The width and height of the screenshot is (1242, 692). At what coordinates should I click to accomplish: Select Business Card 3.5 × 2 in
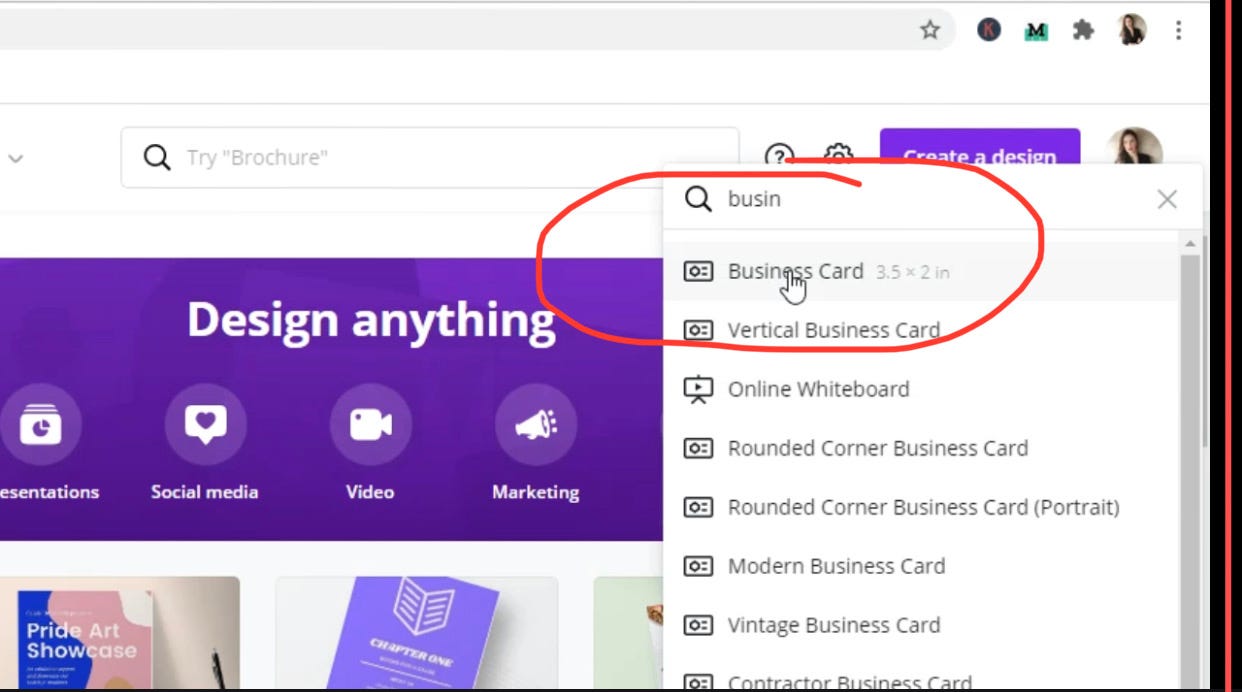click(921, 271)
